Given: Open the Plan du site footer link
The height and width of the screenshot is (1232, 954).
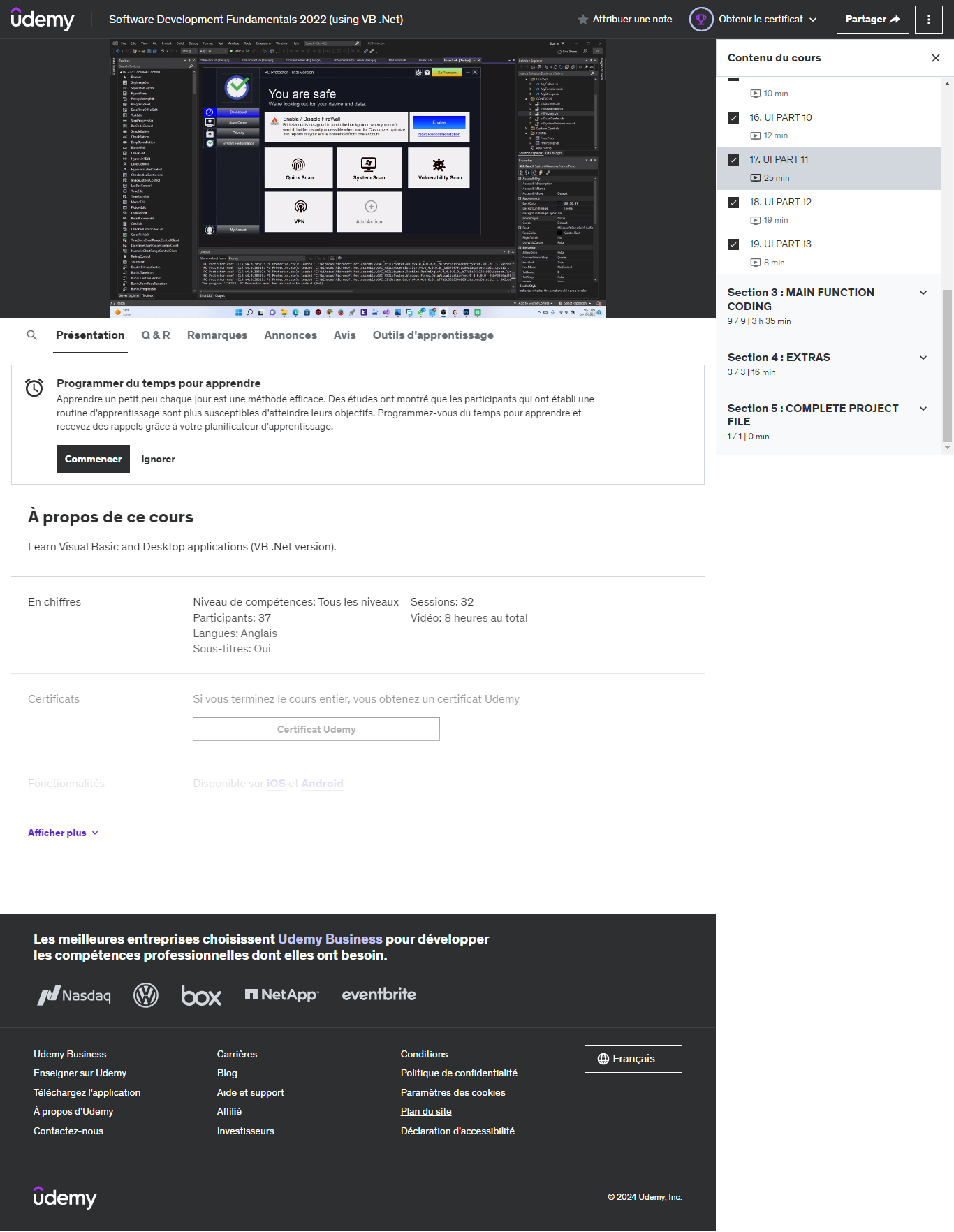Looking at the screenshot, I should 426,1111.
